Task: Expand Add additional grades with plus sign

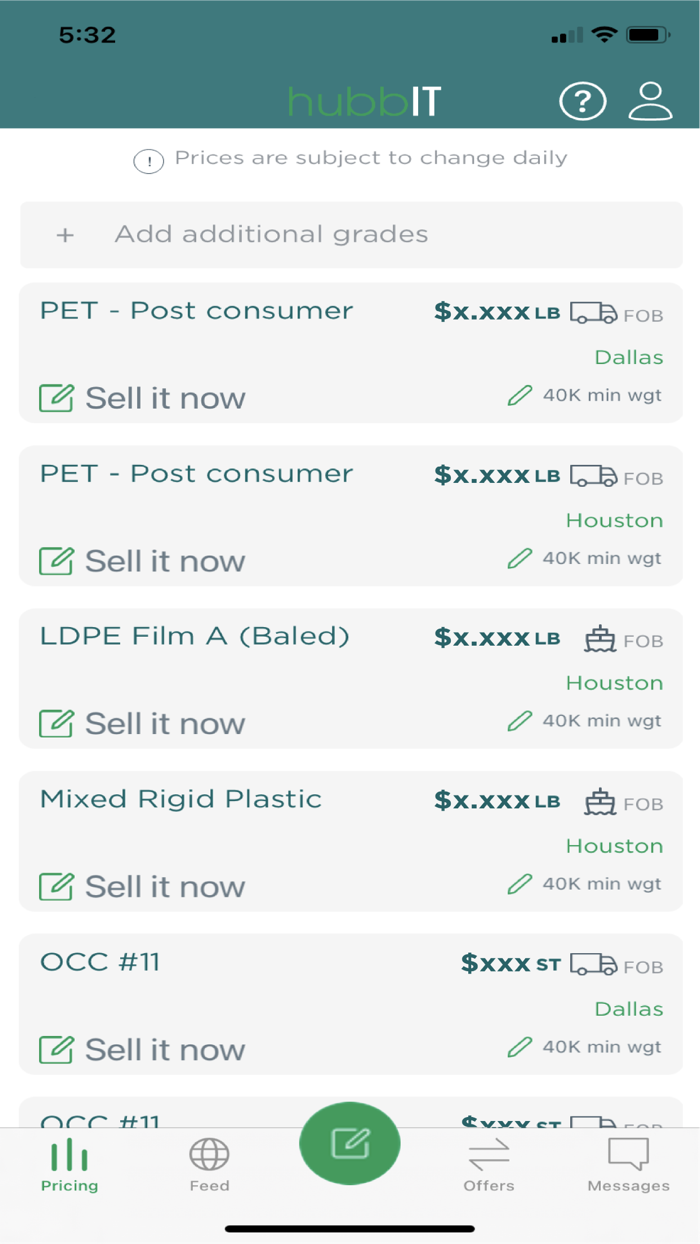Action: 65,235
